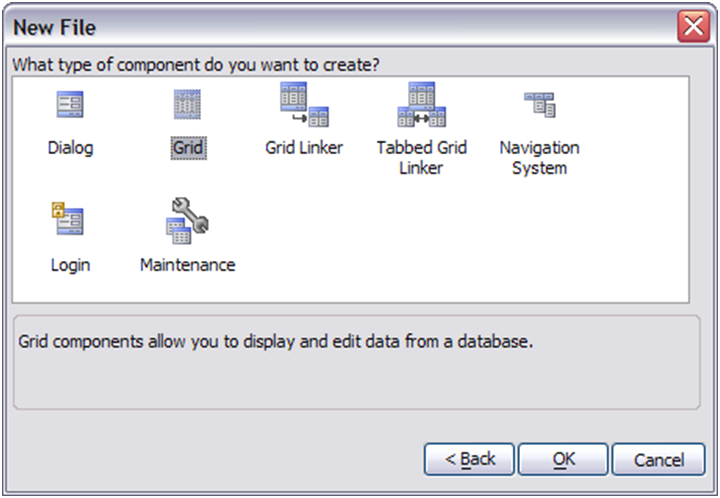Go to previous step with Back button
720x498 pixels.
point(469,459)
